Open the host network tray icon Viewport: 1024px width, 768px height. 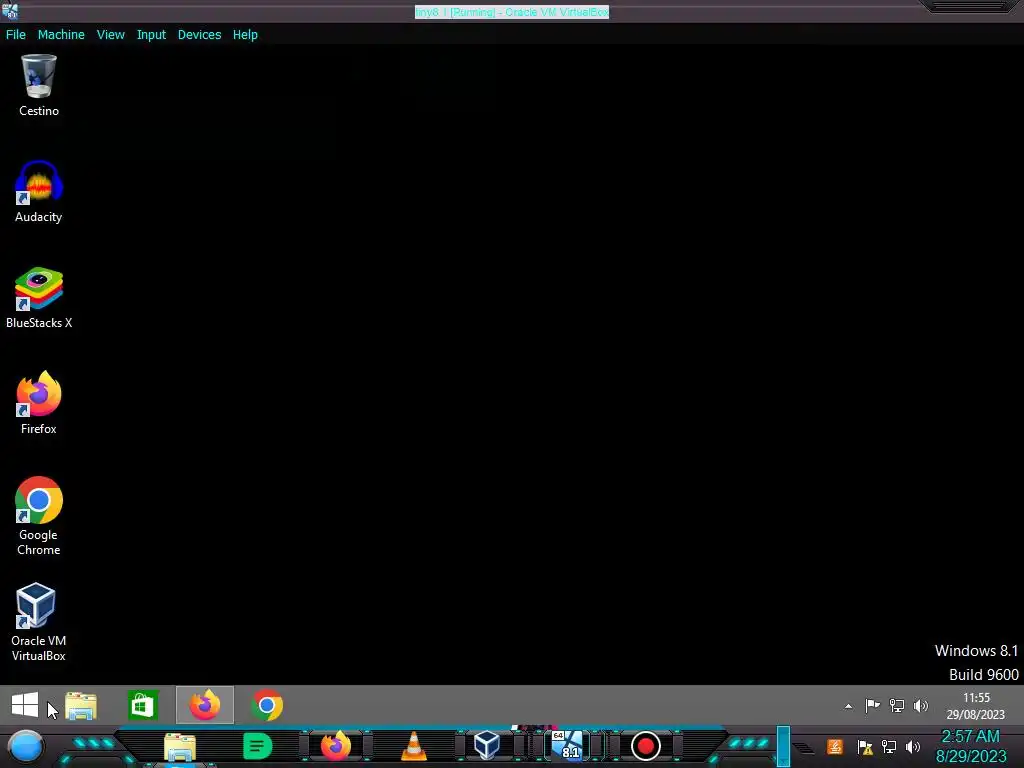click(889, 746)
